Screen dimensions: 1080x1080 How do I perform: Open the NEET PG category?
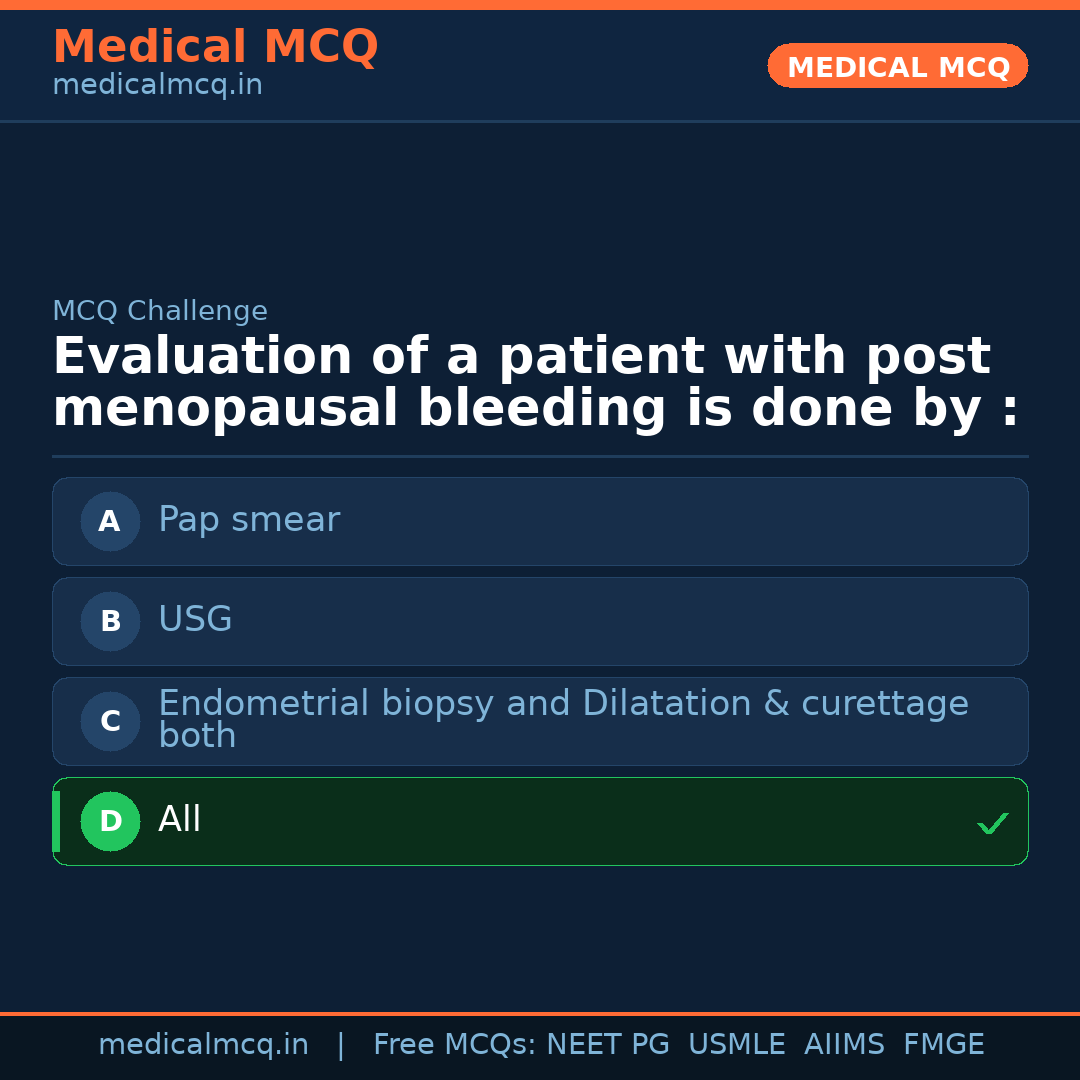coord(607,1043)
